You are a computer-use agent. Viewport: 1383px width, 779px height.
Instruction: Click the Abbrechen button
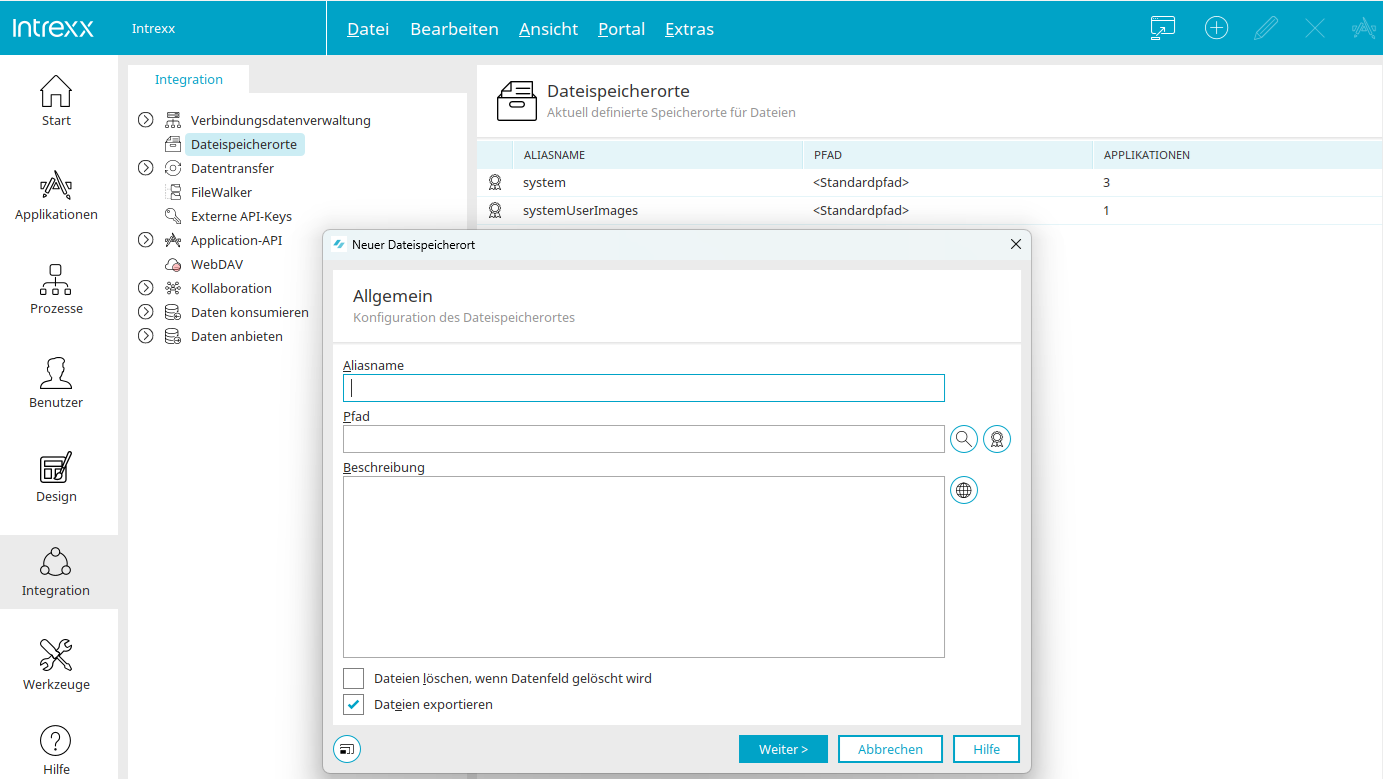coord(889,749)
